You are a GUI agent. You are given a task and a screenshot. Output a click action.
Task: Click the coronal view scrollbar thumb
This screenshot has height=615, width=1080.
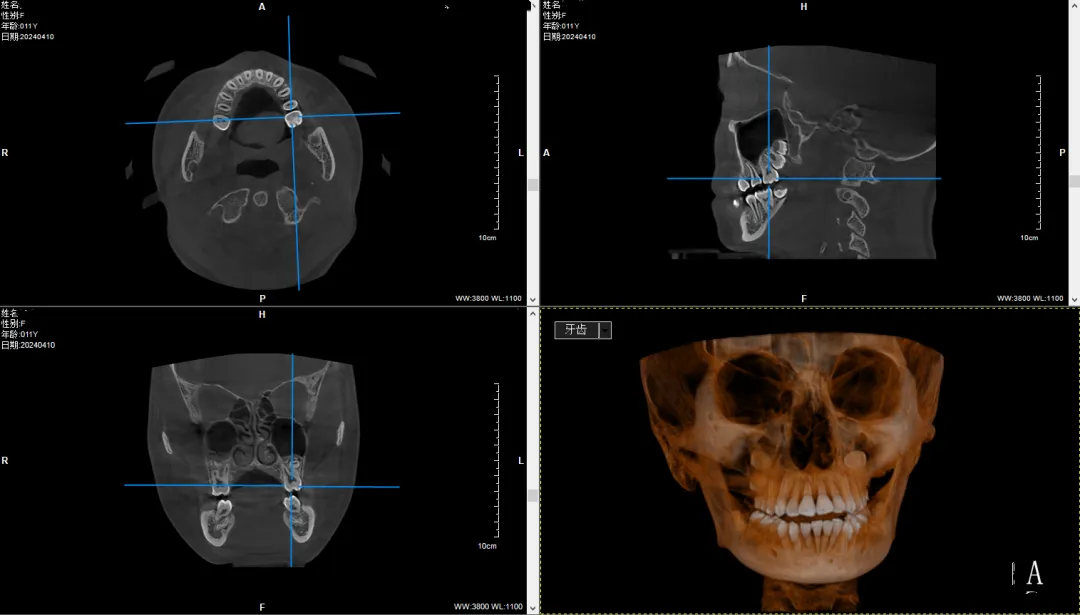[x=533, y=493]
